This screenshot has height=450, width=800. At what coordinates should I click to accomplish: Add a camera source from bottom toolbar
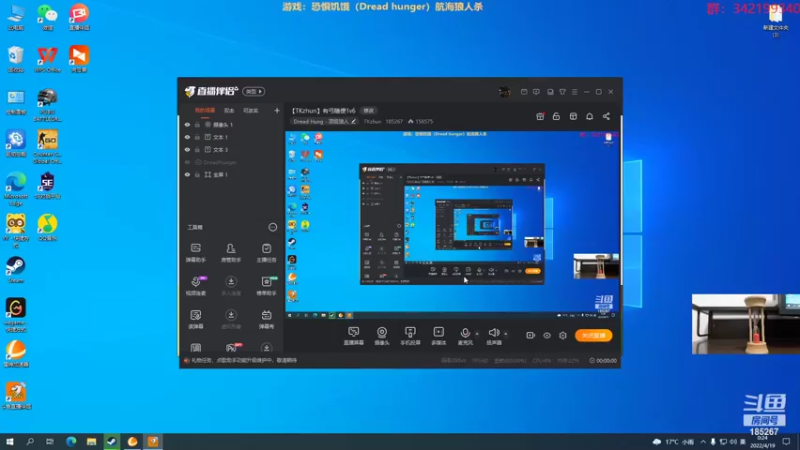click(382, 336)
